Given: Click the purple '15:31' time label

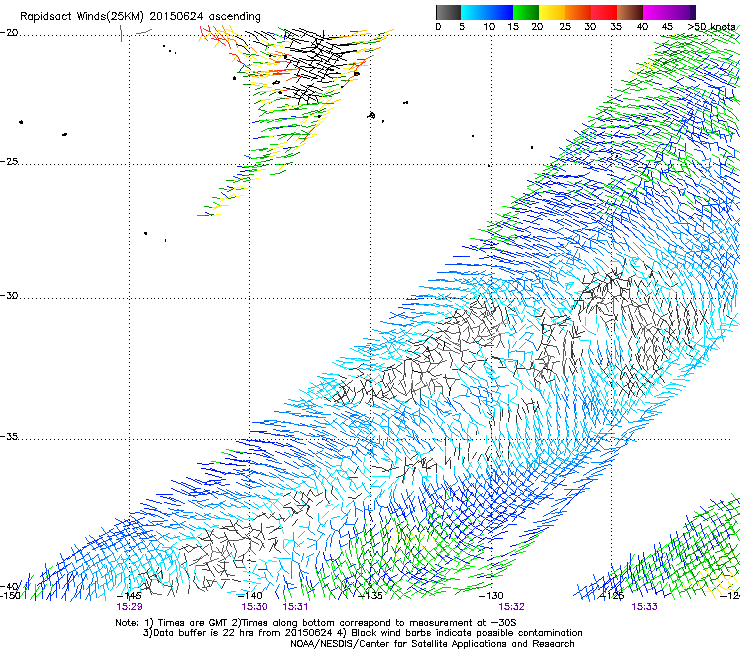Looking at the screenshot, I should (x=295, y=607).
